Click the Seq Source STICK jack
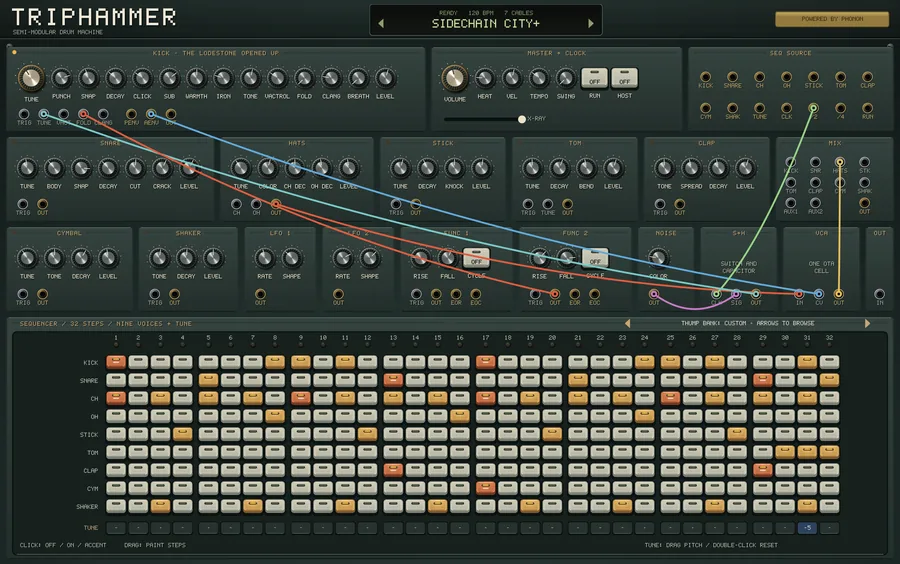 pyautogui.click(x=813, y=76)
